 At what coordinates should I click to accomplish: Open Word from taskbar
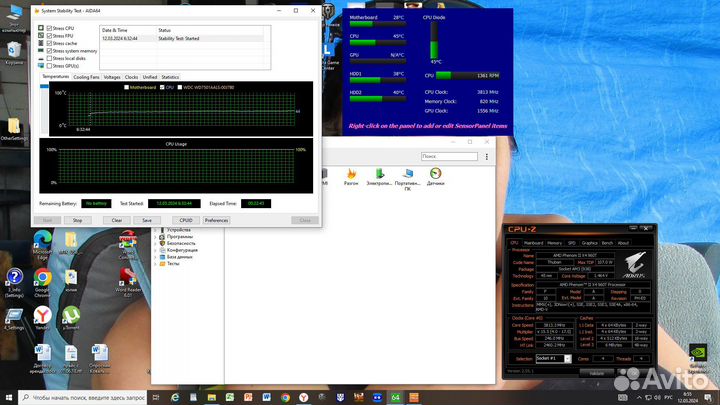(266, 397)
